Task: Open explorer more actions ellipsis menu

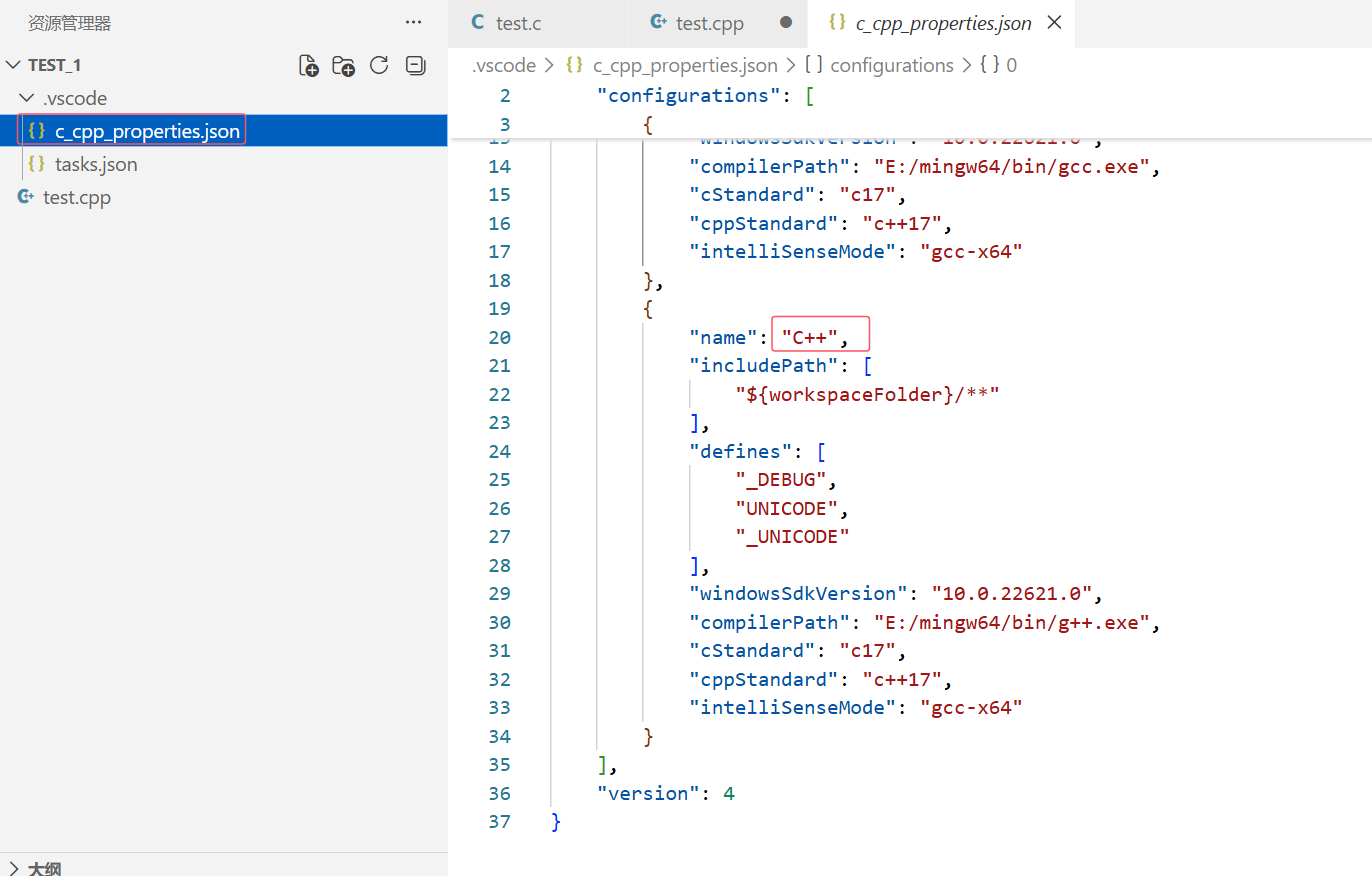Action: tap(413, 22)
